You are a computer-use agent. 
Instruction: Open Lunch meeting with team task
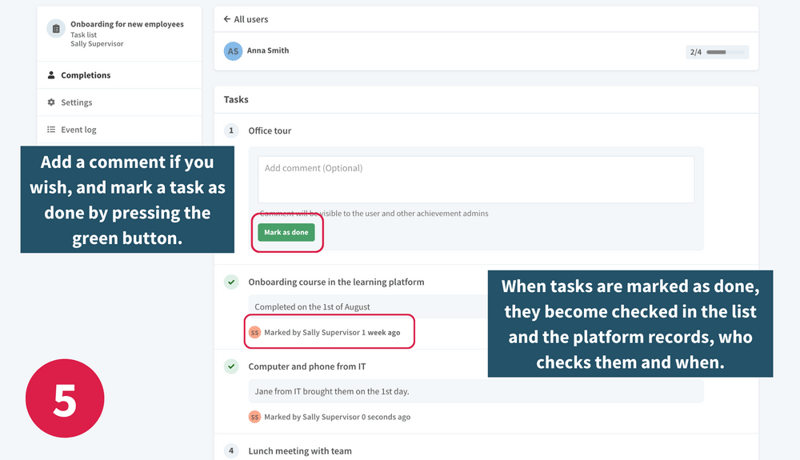click(x=300, y=451)
